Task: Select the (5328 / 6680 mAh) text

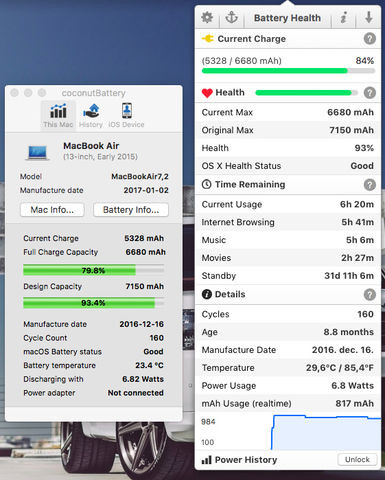Action: click(x=242, y=61)
